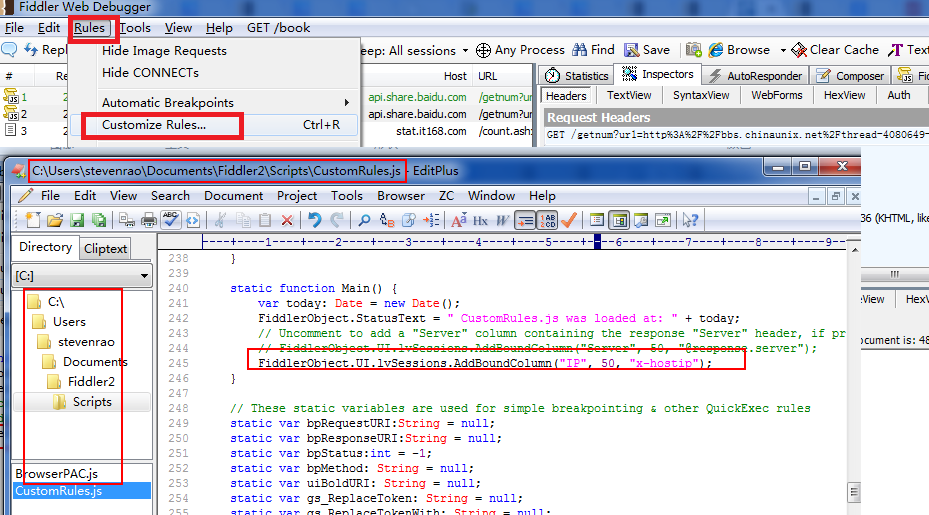Click the red X Delete icon
This screenshot has height=515, width=929.
(x=287, y=220)
